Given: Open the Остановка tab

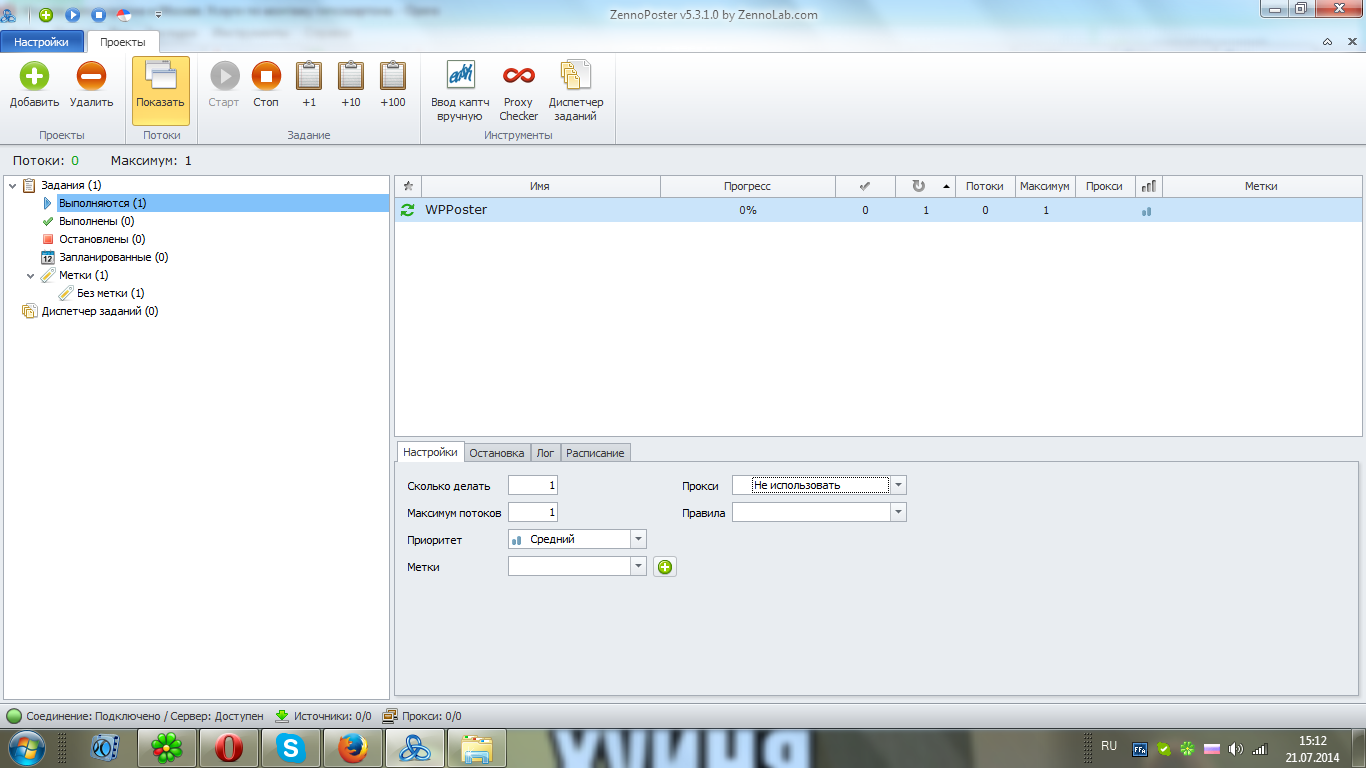Looking at the screenshot, I should (497, 453).
